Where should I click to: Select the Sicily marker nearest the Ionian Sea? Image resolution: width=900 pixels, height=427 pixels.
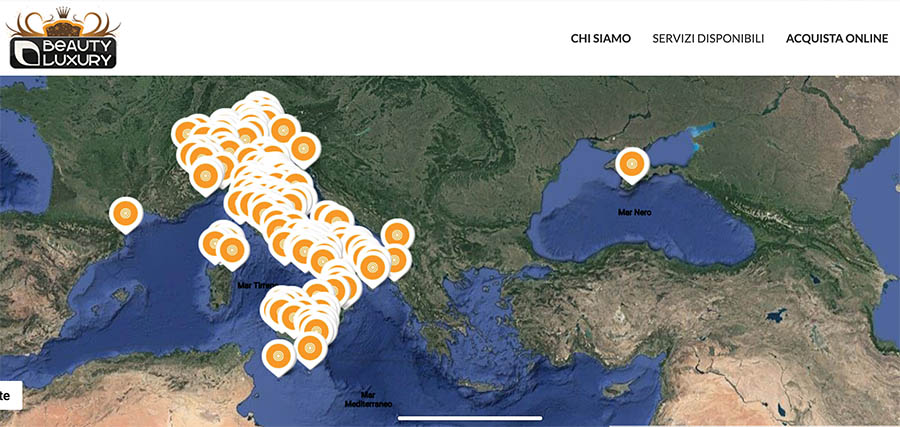click(x=311, y=348)
